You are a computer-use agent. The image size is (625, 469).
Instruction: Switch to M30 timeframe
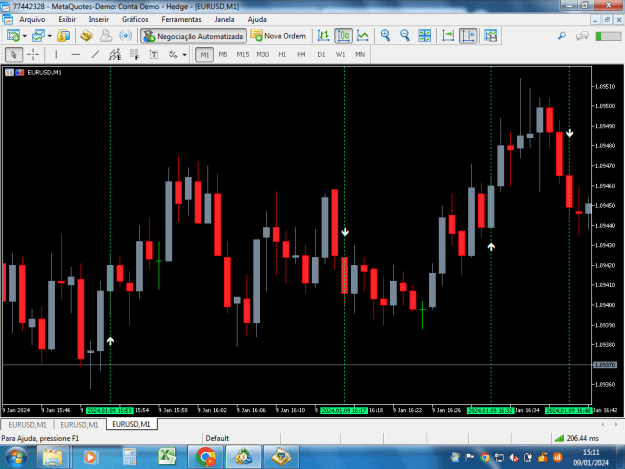263,55
